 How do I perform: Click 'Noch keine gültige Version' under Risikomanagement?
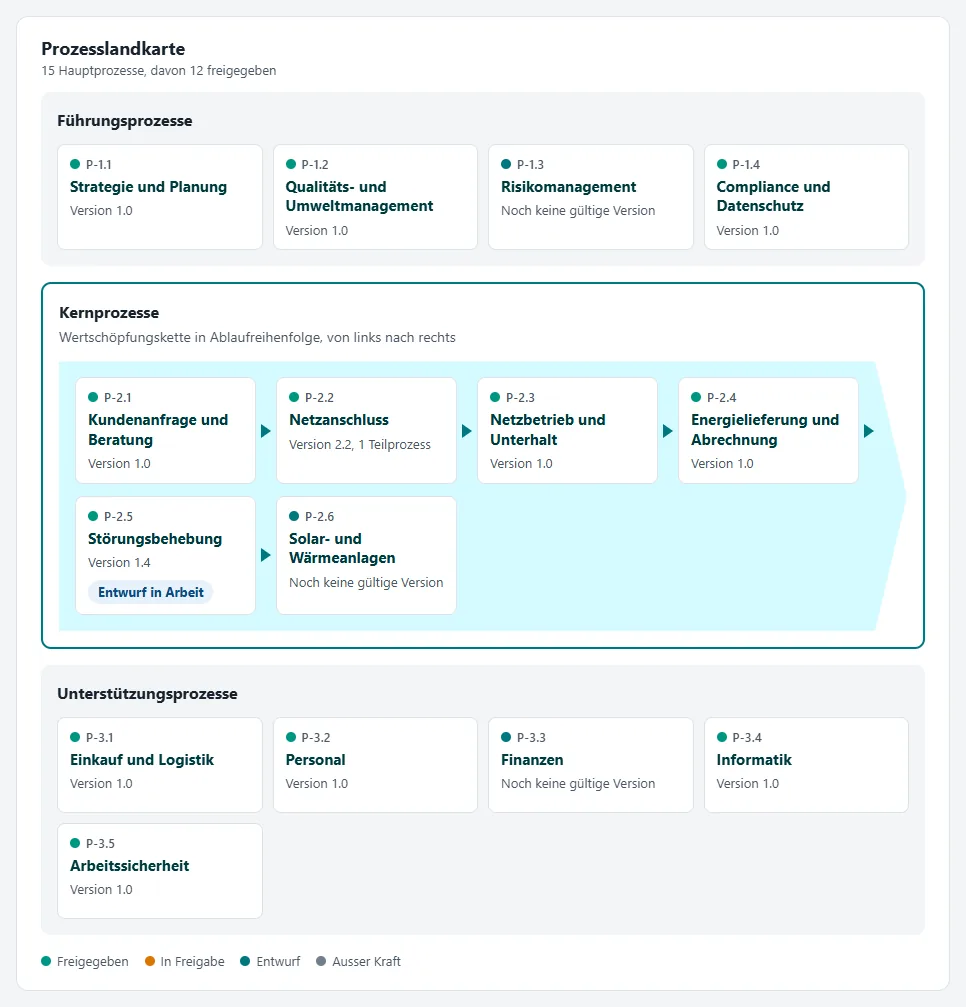point(578,211)
